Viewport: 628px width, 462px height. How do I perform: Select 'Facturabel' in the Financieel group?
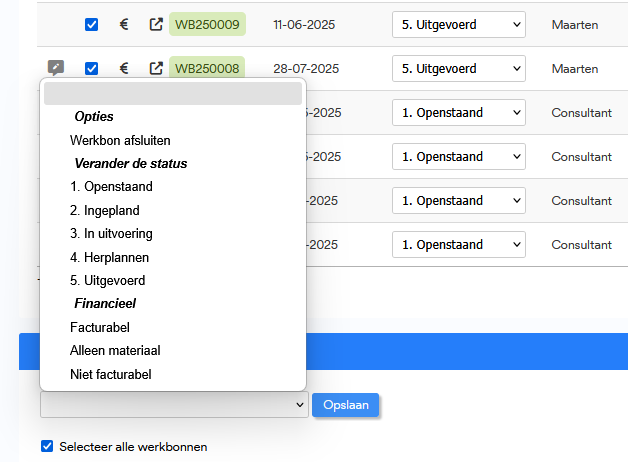pos(100,327)
